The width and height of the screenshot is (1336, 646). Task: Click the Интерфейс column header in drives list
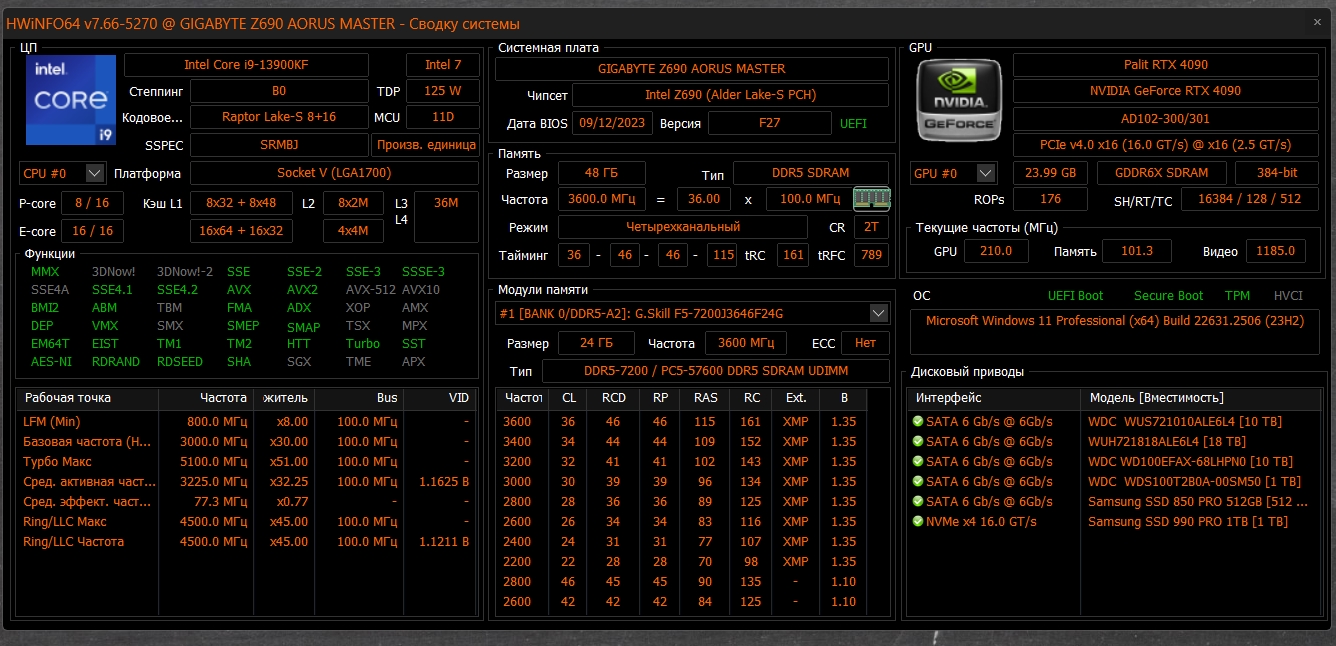click(x=994, y=398)
